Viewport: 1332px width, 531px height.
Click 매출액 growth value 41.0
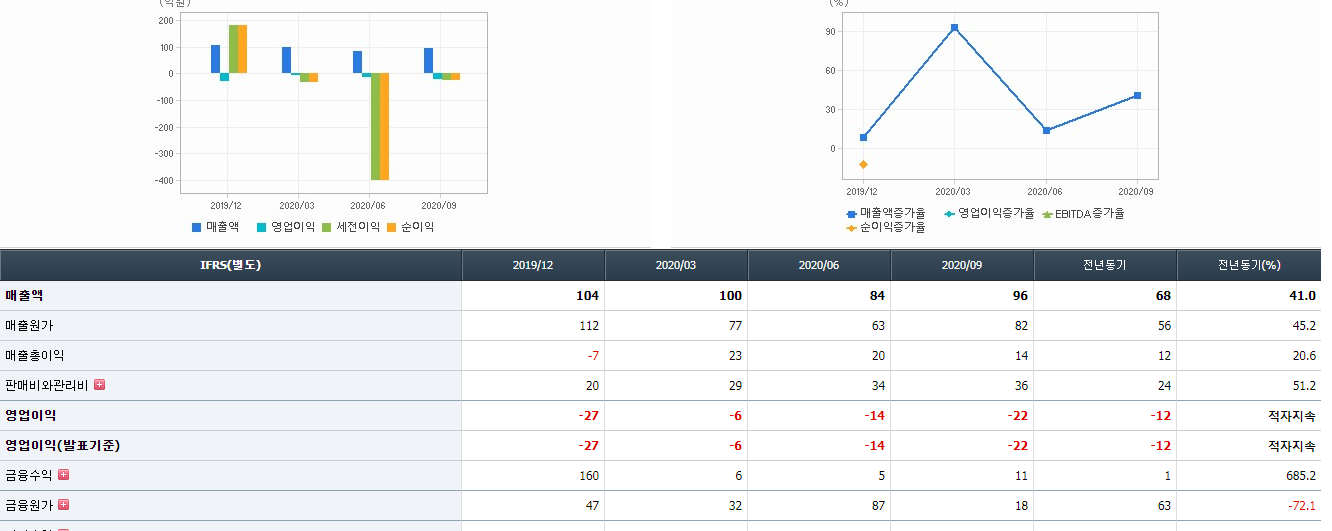(x=1301, y=296)
